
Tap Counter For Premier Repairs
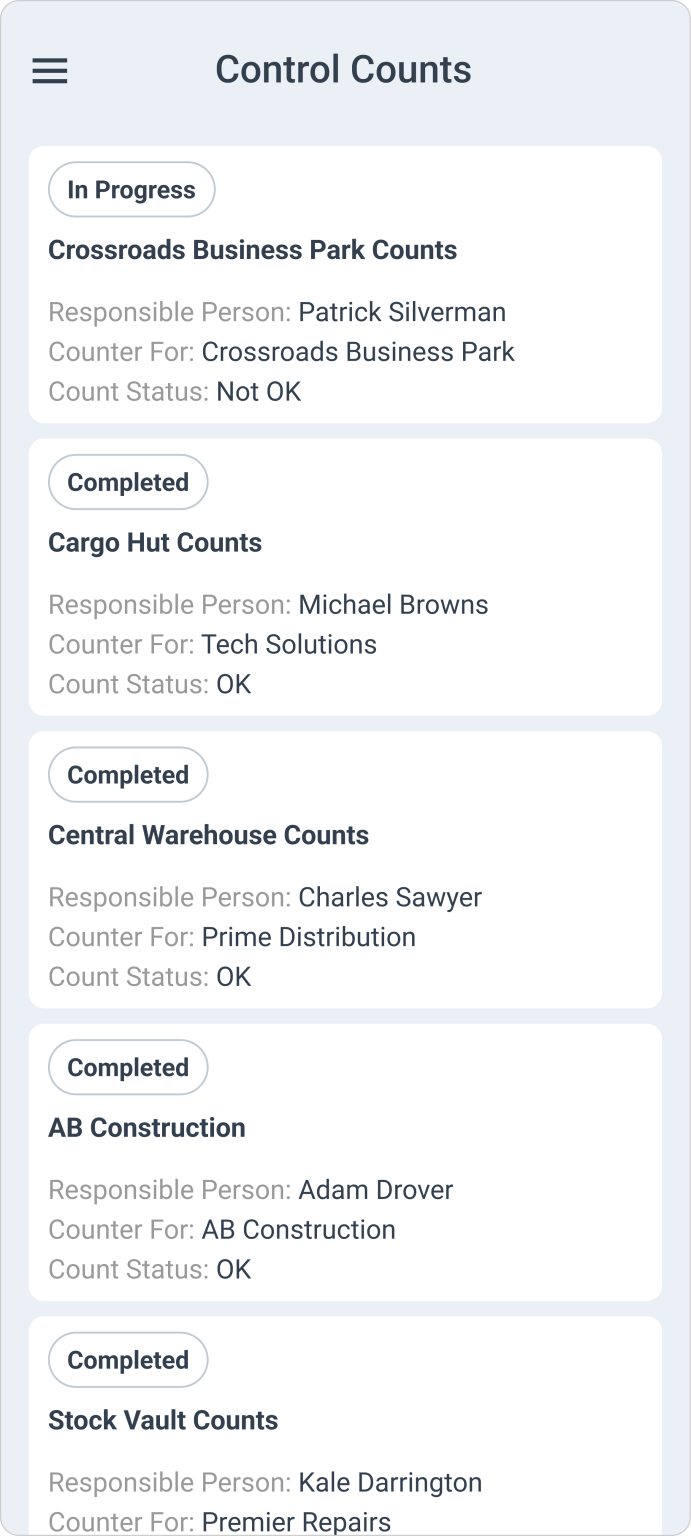point(296,1522)
